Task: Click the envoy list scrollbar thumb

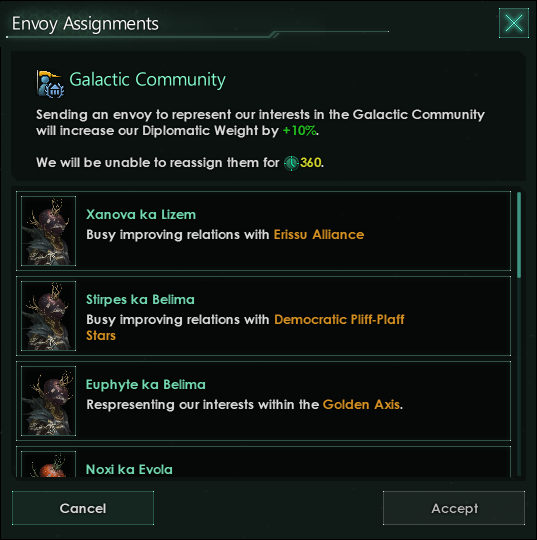Action: click(519, 235)
